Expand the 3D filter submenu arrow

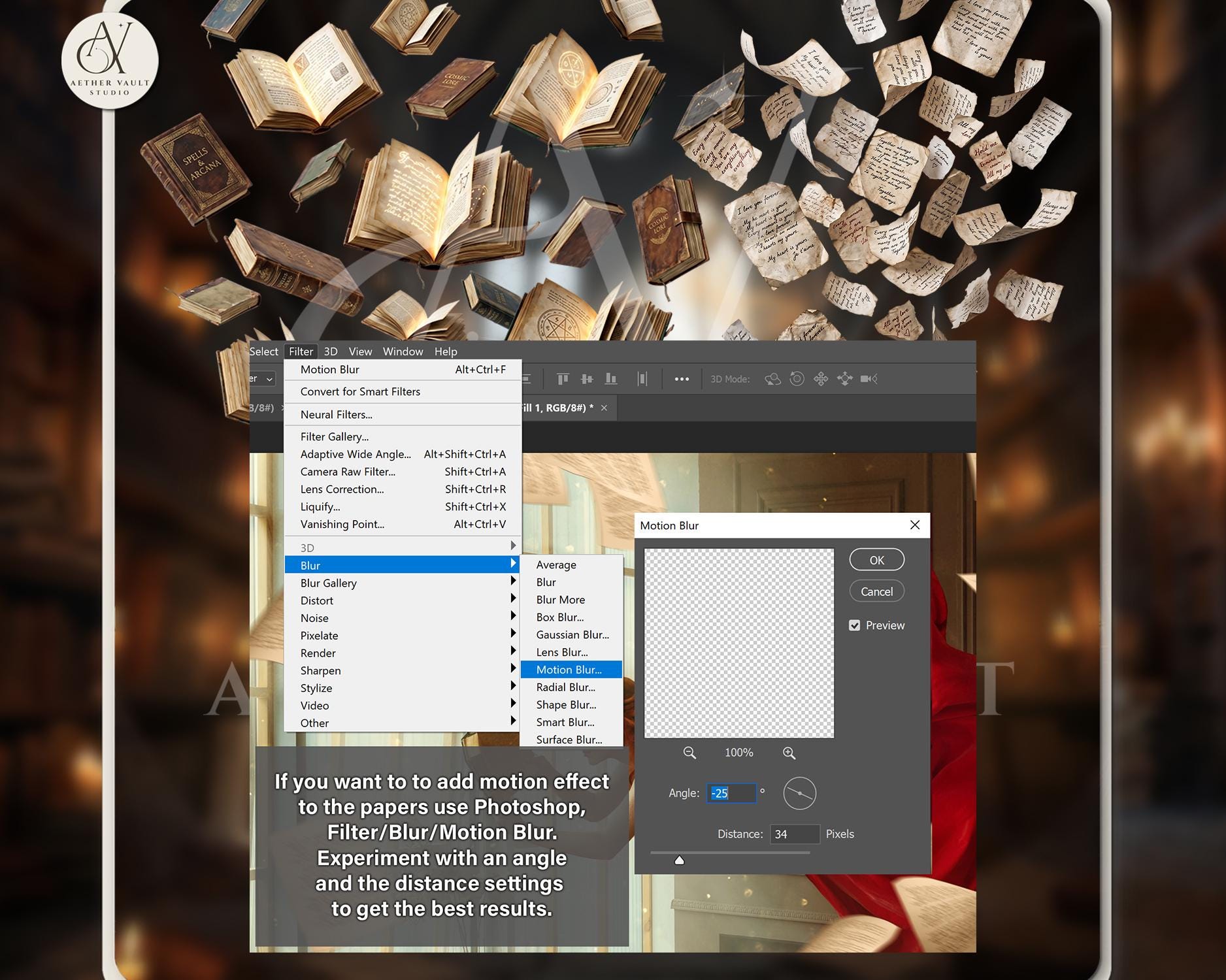[x=513, y=546]
